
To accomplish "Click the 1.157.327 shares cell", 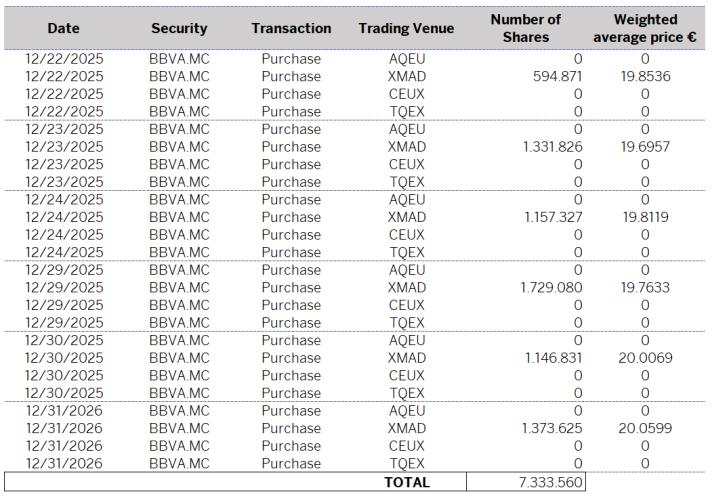I will pyautogui.click(x=552, y=217).
